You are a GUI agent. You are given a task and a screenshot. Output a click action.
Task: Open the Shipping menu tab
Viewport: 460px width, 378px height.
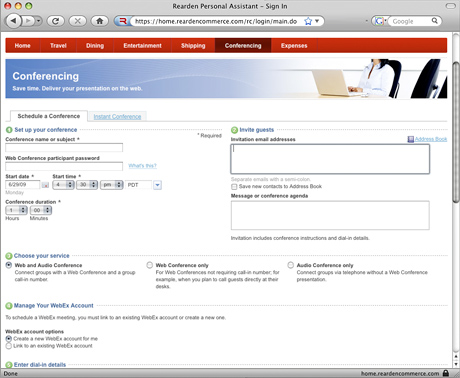[x=193, y=46]
